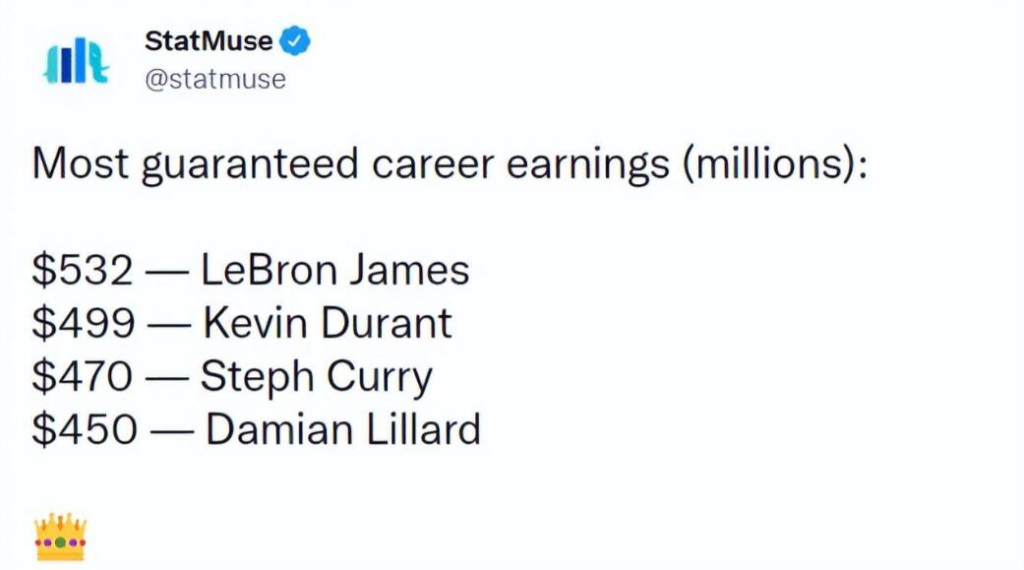This screenshot has width=1024, height=570.
Task: Click the dash after $532
Action: coord(168,272)
